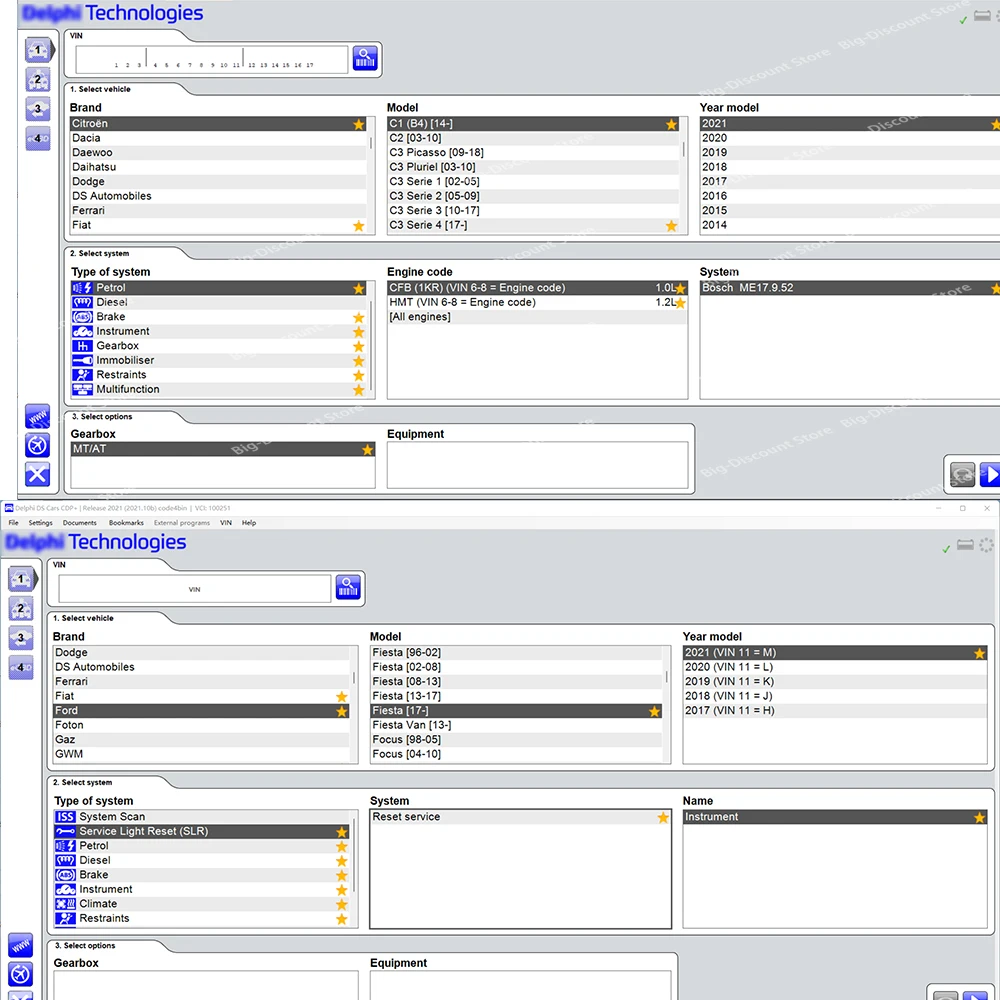Choose model C3 Picasso [09-18]
The width and height of the screenshot is (1000, 1000).
[534, 153]
